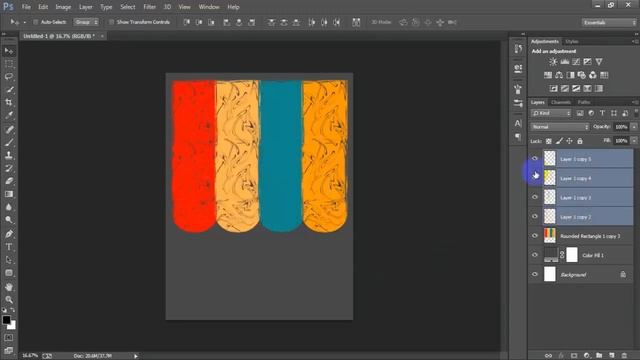The image size is (640, 360).
Task: Enable Show Transform Controls checkbox
Action: click(x=111, y=22)
